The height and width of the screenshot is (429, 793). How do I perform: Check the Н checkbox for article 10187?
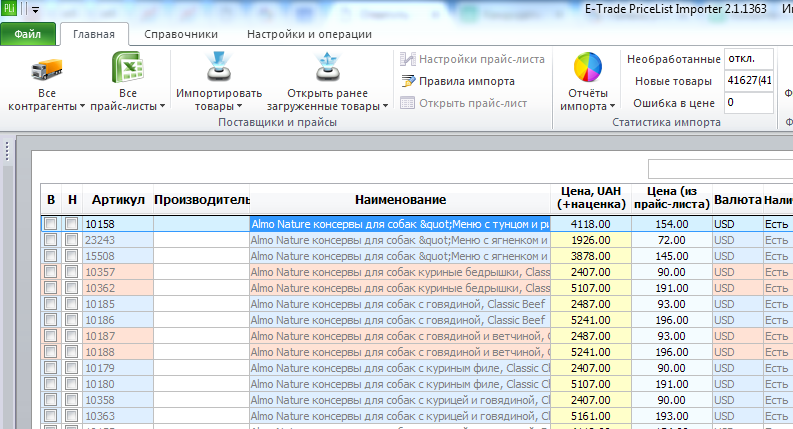72,336
